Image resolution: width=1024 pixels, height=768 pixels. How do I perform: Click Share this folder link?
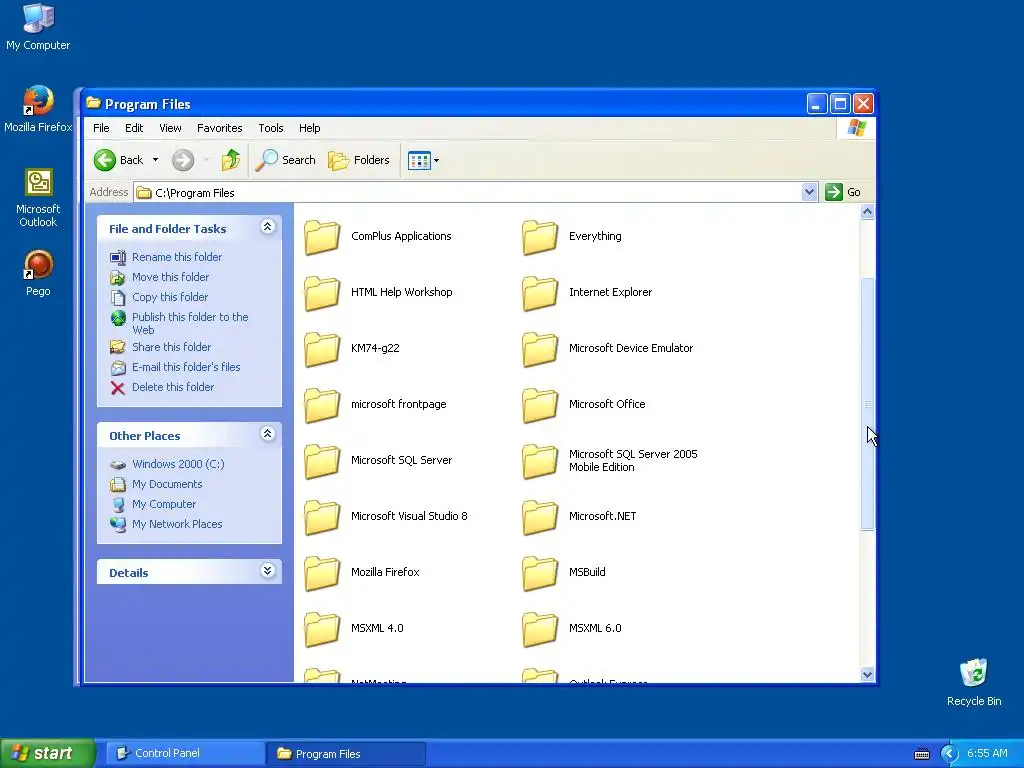[171, 347]
